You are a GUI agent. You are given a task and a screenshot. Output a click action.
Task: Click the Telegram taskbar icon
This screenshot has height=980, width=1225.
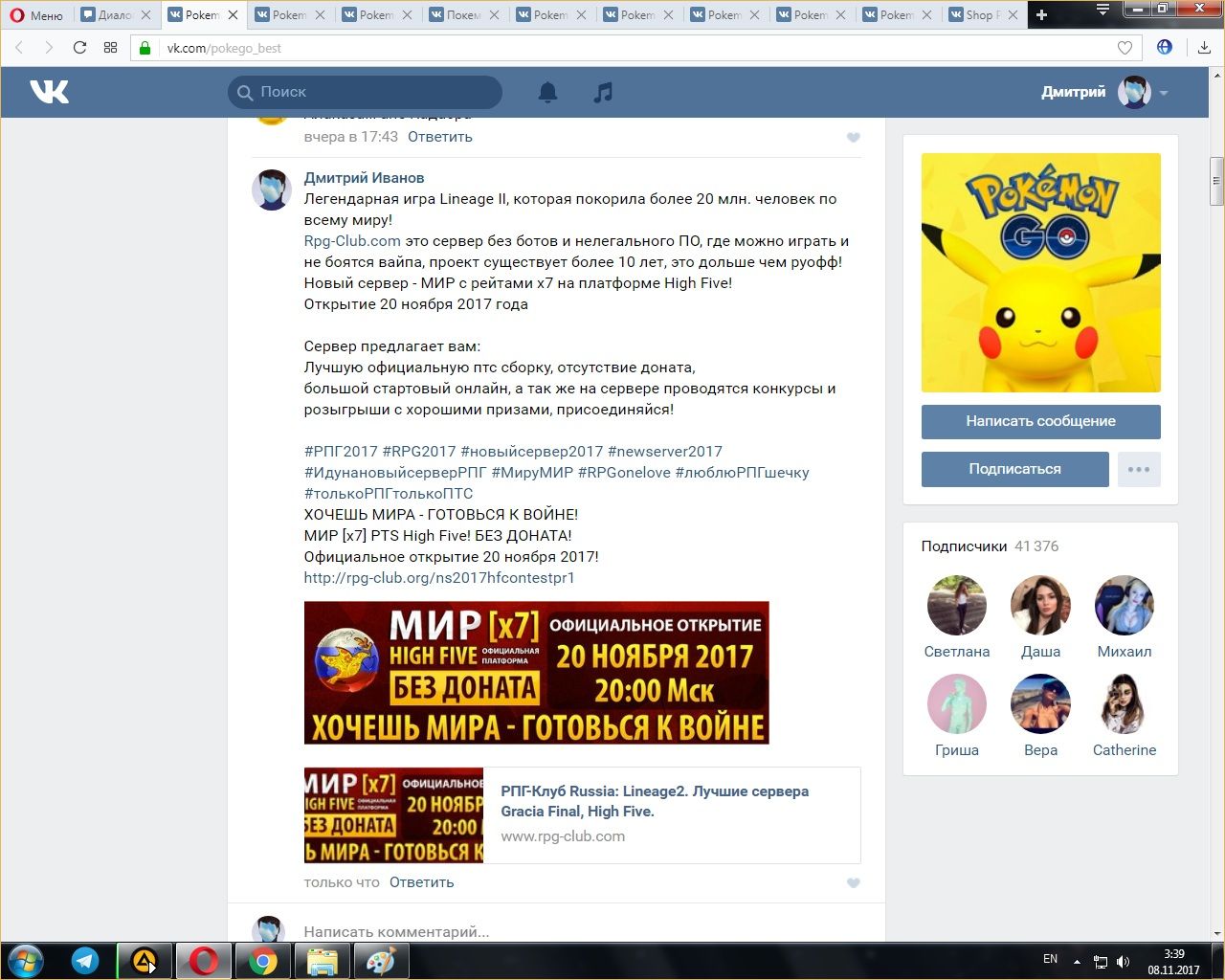pos(85,961)
